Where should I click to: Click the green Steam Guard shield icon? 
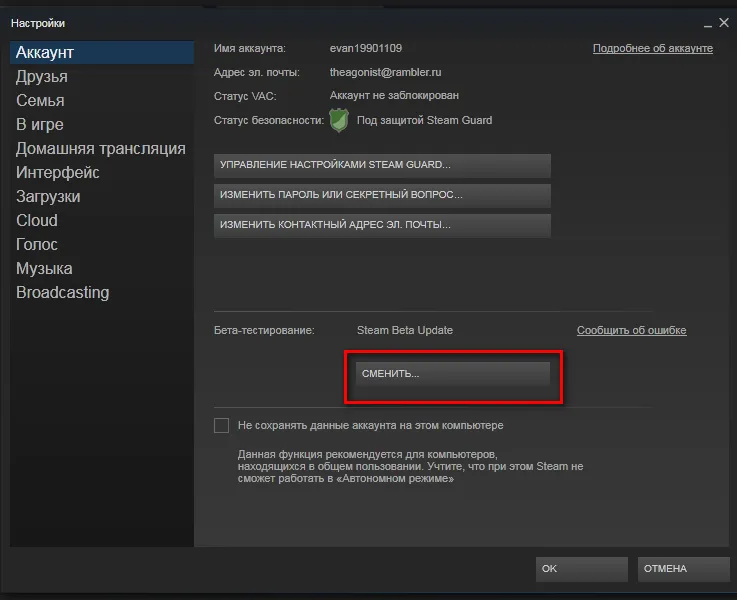pyautogui.click(x=339, y=120)
